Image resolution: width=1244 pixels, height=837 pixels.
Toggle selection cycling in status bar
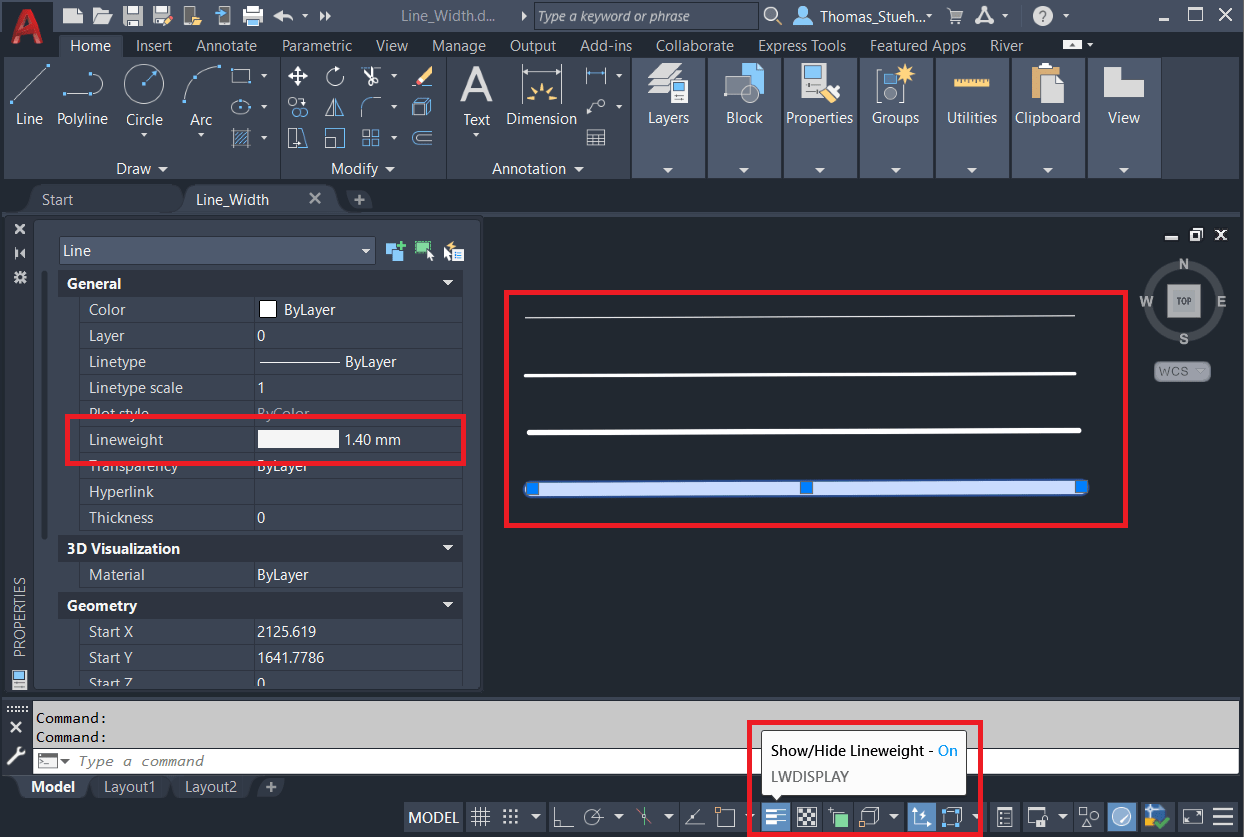click(x=838, y=818)
